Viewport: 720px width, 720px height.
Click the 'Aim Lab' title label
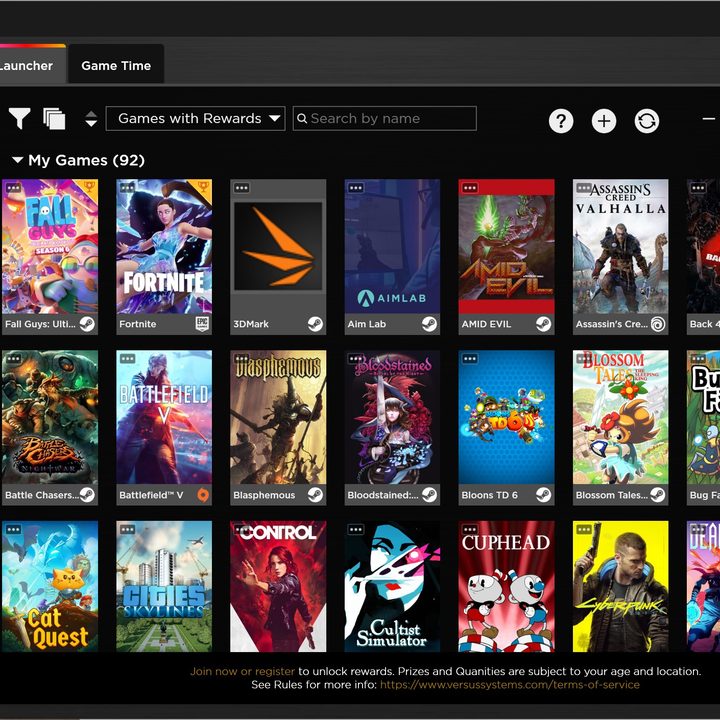366,324
